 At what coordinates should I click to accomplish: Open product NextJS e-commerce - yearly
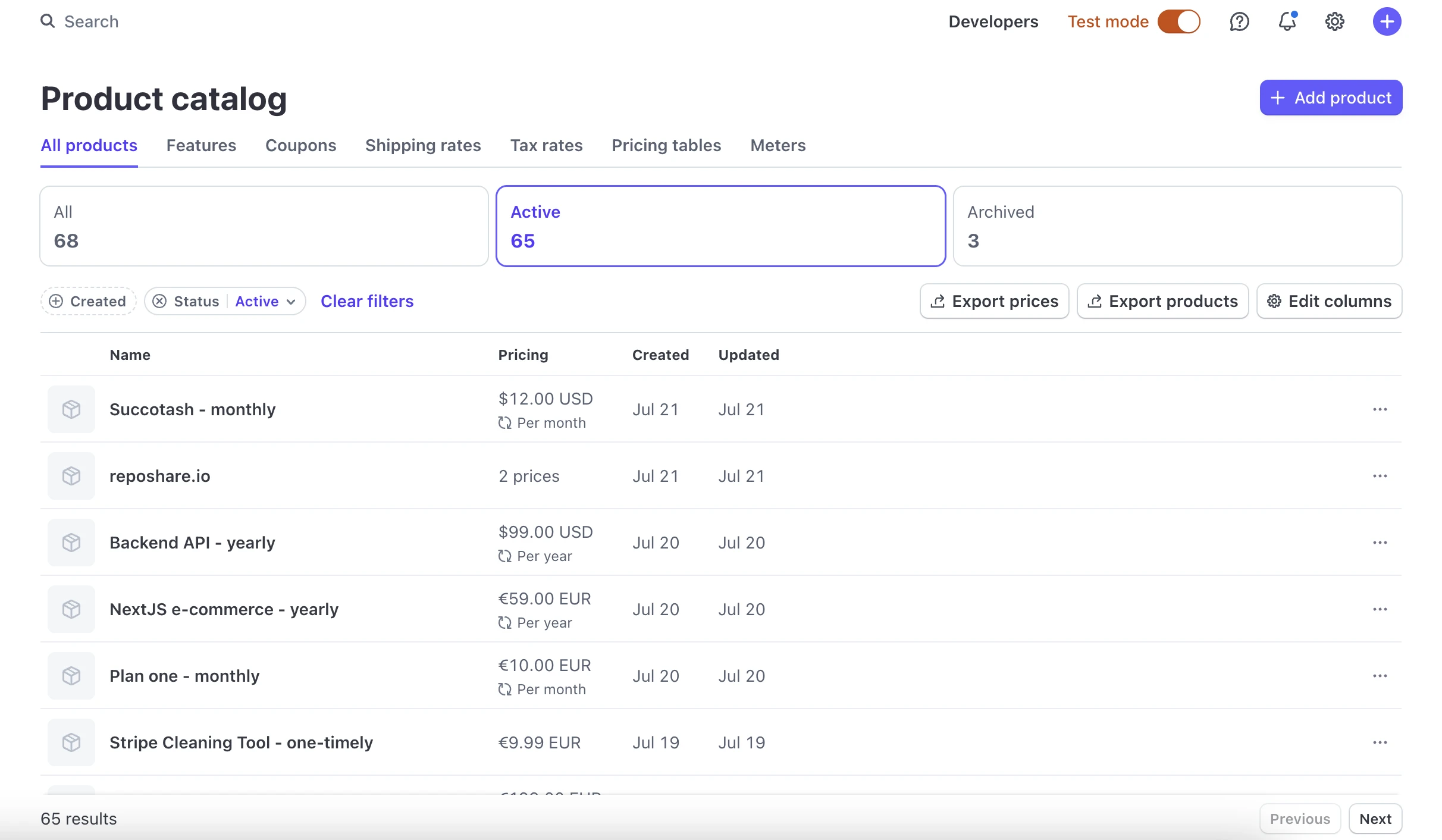pyautogui.click(x=224, y=609)
